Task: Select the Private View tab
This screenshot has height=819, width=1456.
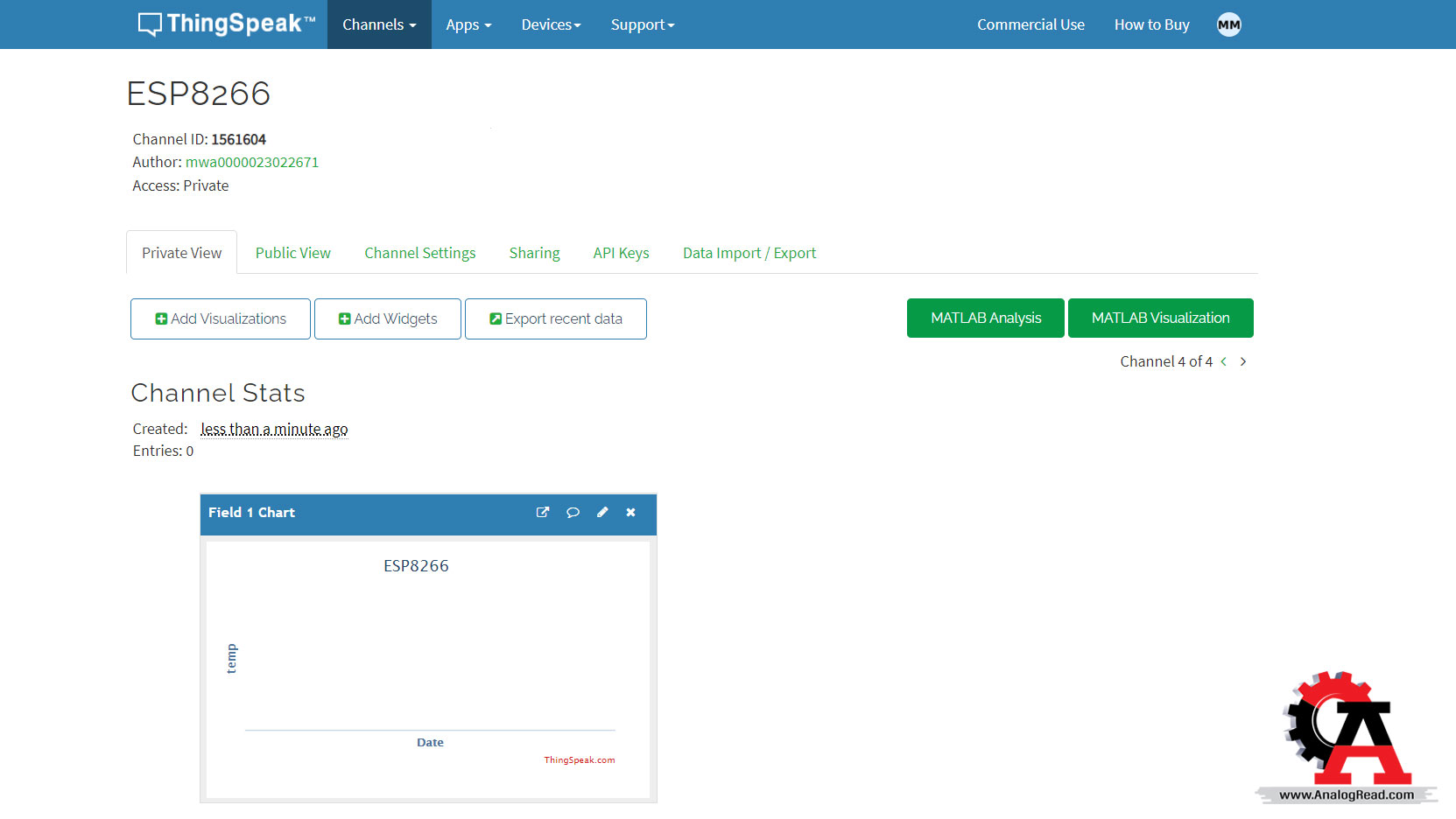Action: coord(182,253)
